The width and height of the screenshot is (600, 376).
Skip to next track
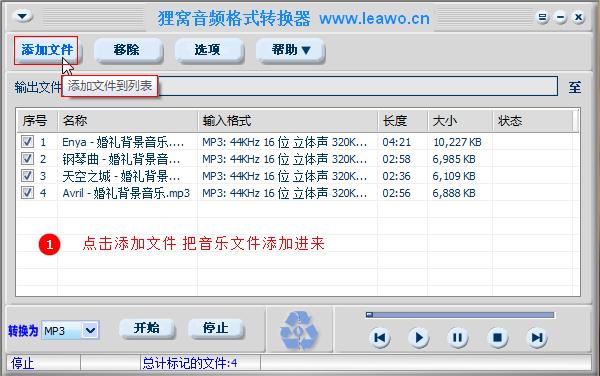click(537, 338)
